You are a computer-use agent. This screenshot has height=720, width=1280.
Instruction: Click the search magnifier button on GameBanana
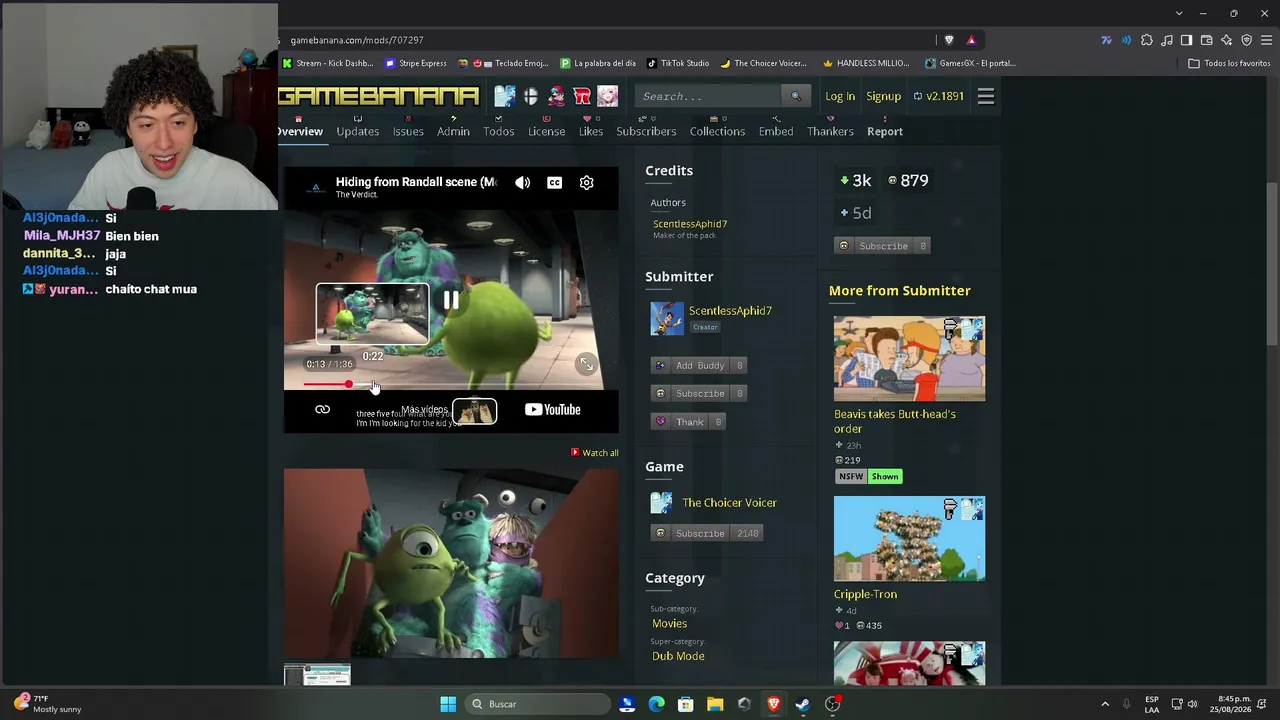click(796, 96)
